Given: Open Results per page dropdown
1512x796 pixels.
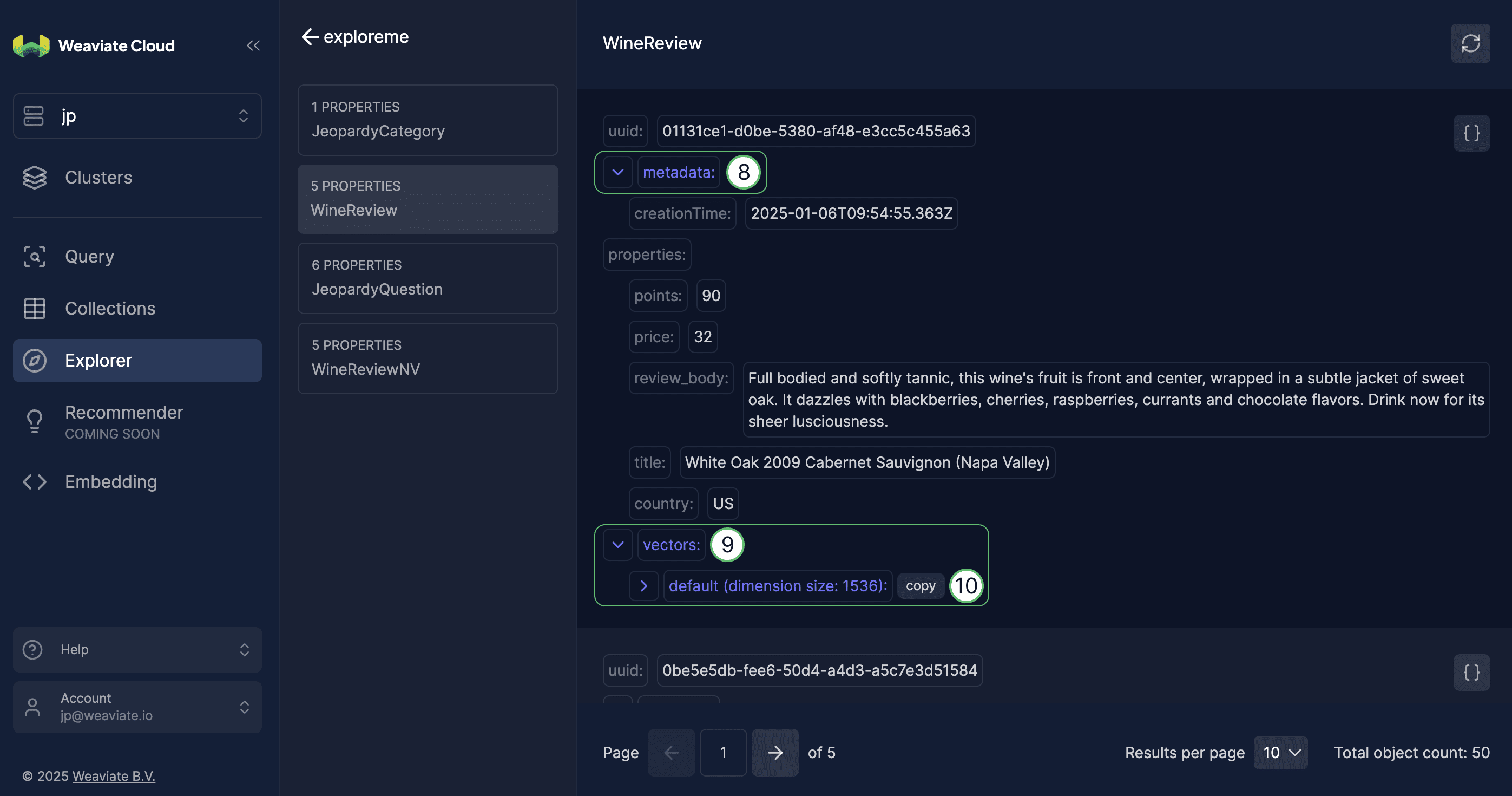Looking at the screenshot, I should tap(1281, 753).
